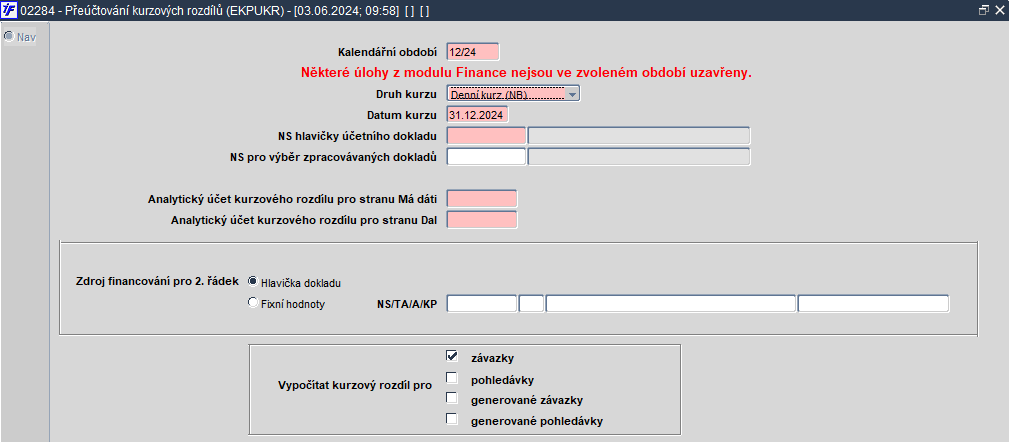Click the label Vypočítat kurzový rozdíl pro
The image size is (1009, 442).
(x=355, y=386)
